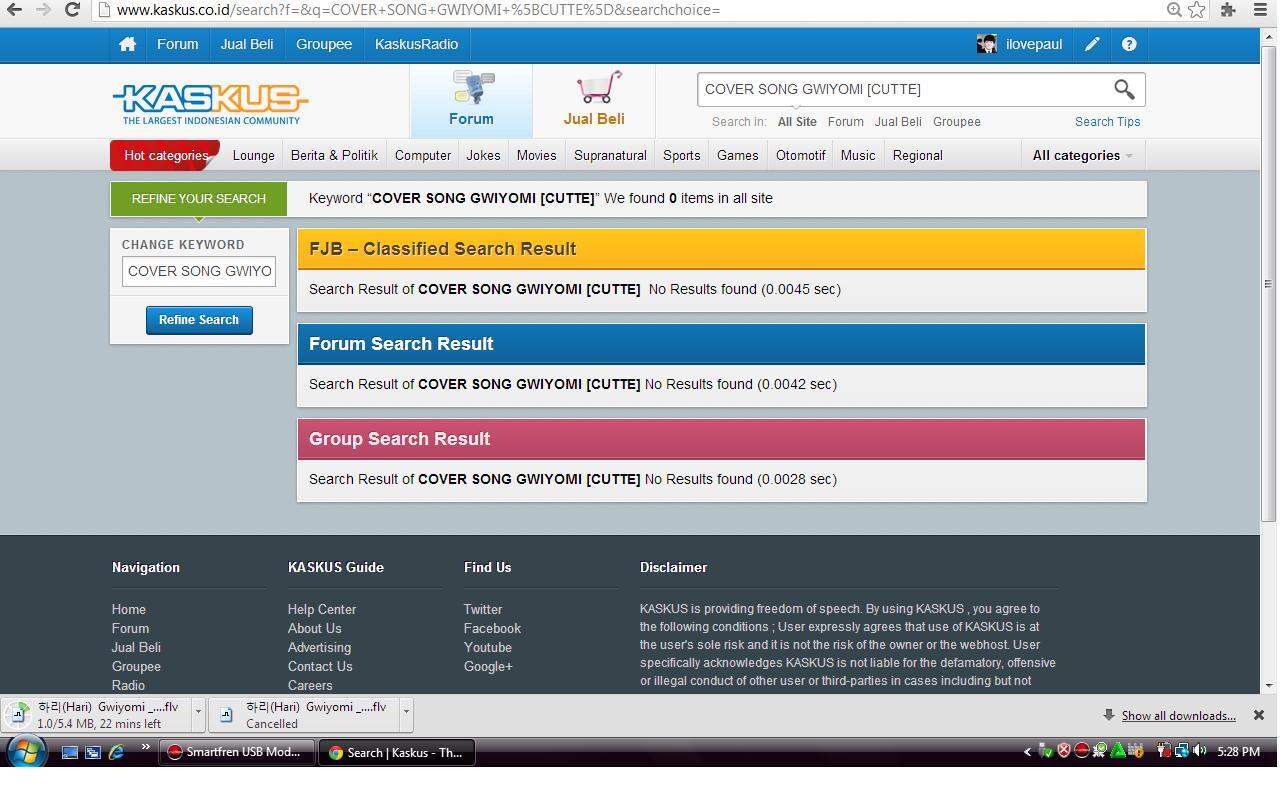Open the Lounge category

[x=253, y=155]
